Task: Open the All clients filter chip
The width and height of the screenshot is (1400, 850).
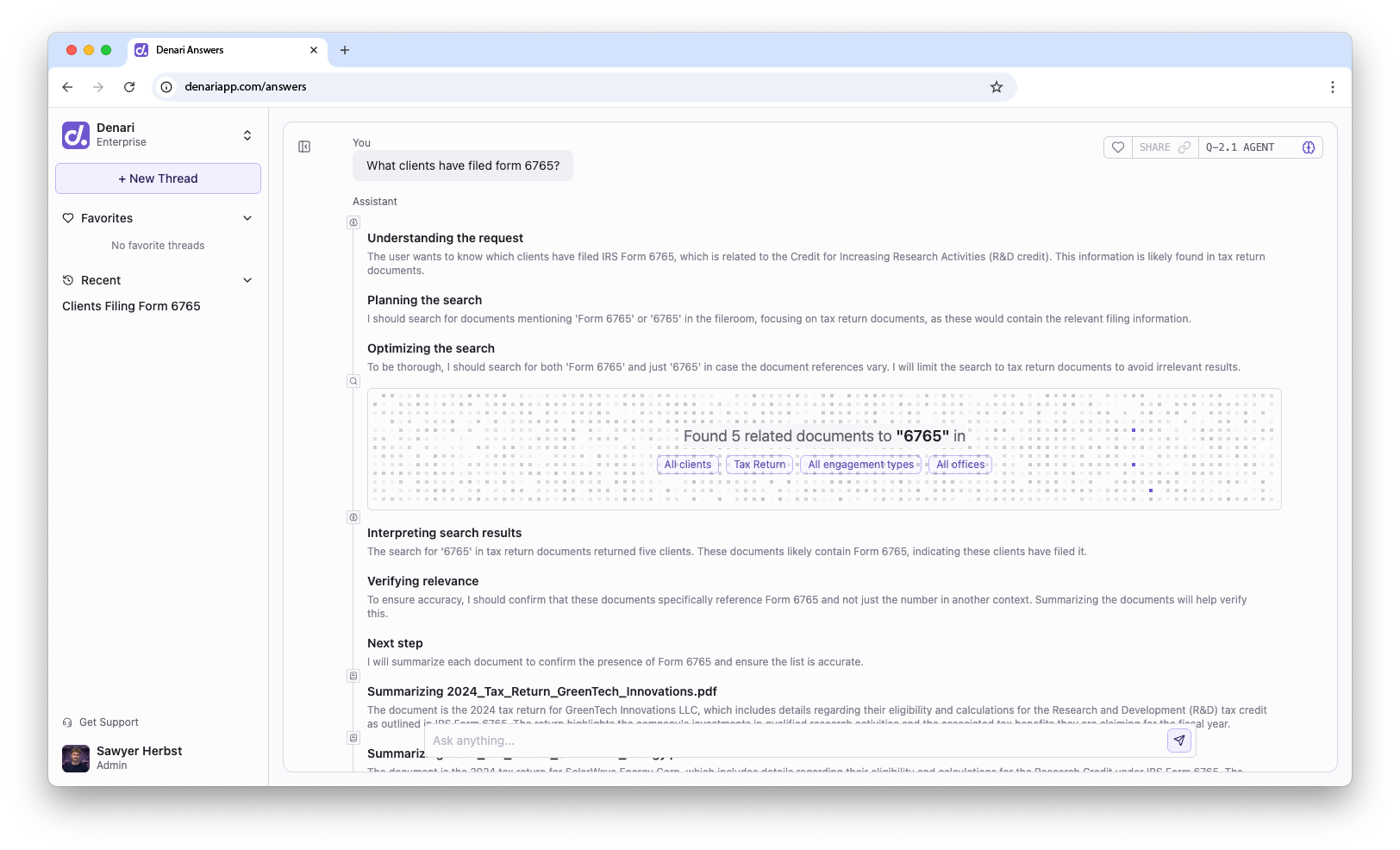Action: click(687, 465)
